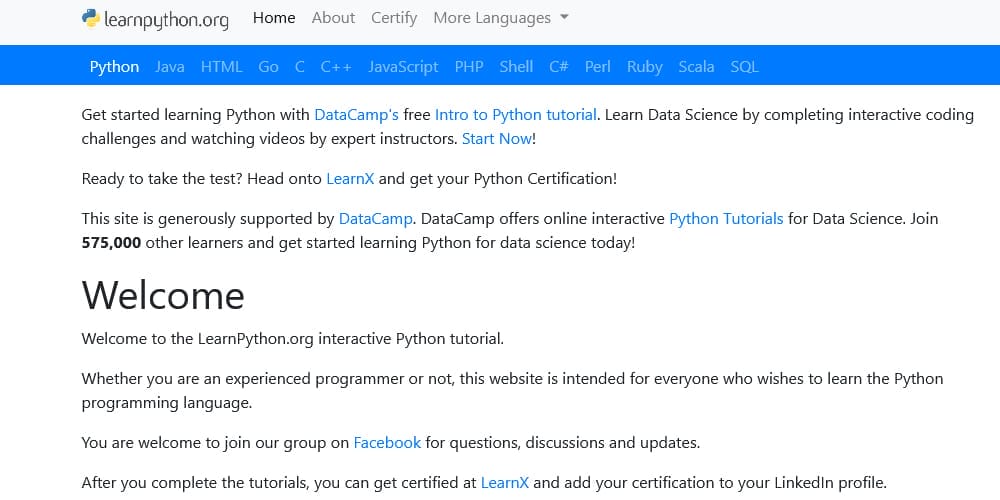Expand the More Languages dropdown
This screenshot has height=500, width=1000.
[501, 18]
